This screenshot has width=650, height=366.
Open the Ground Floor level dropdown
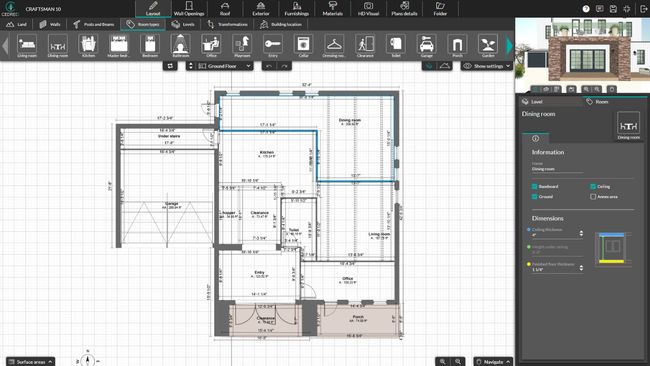pos(224,66)
